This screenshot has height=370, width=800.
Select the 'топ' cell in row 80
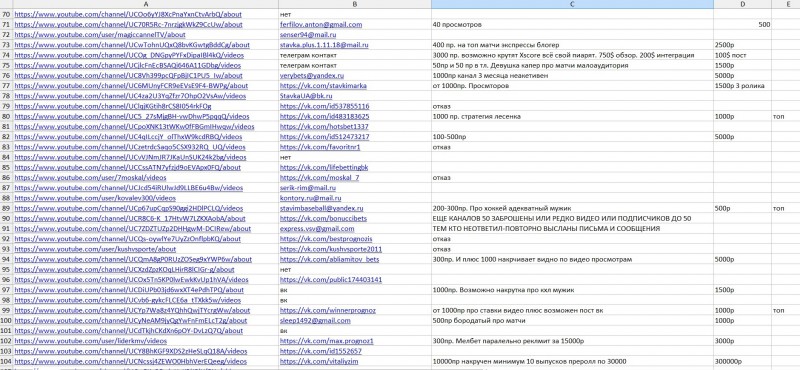(785, 116)
